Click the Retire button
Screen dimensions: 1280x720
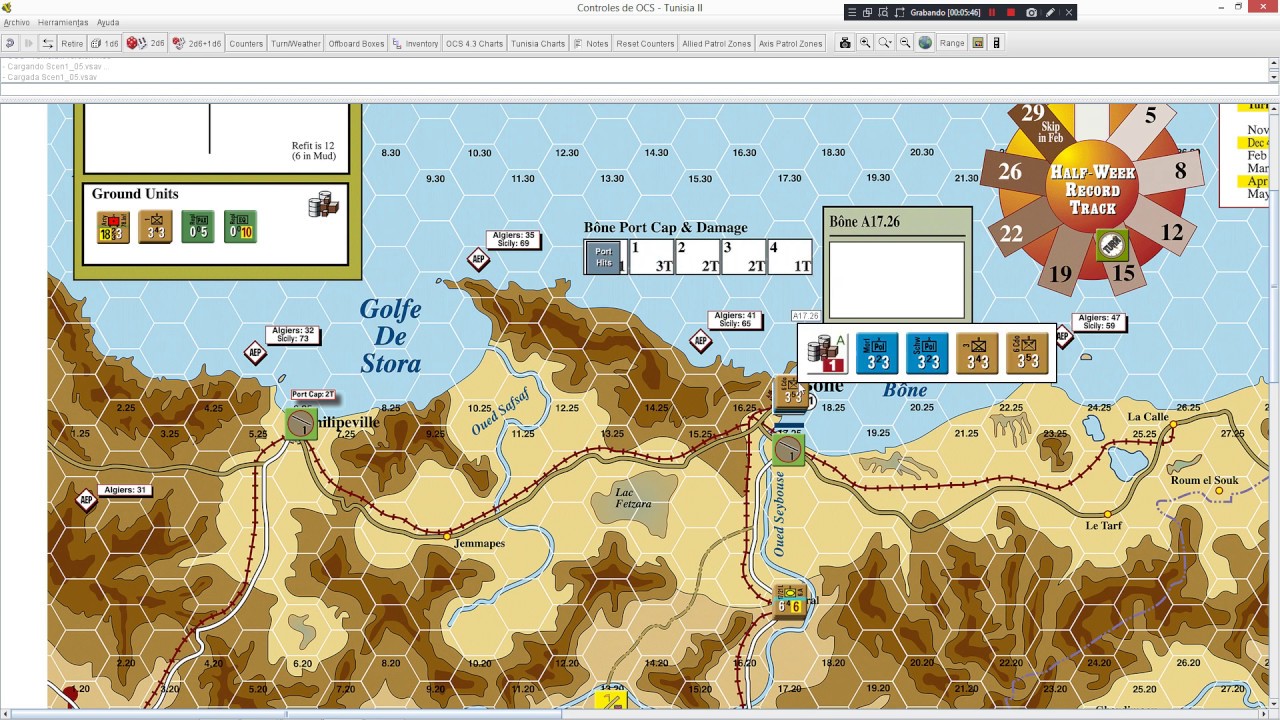[x=72, y=43]
